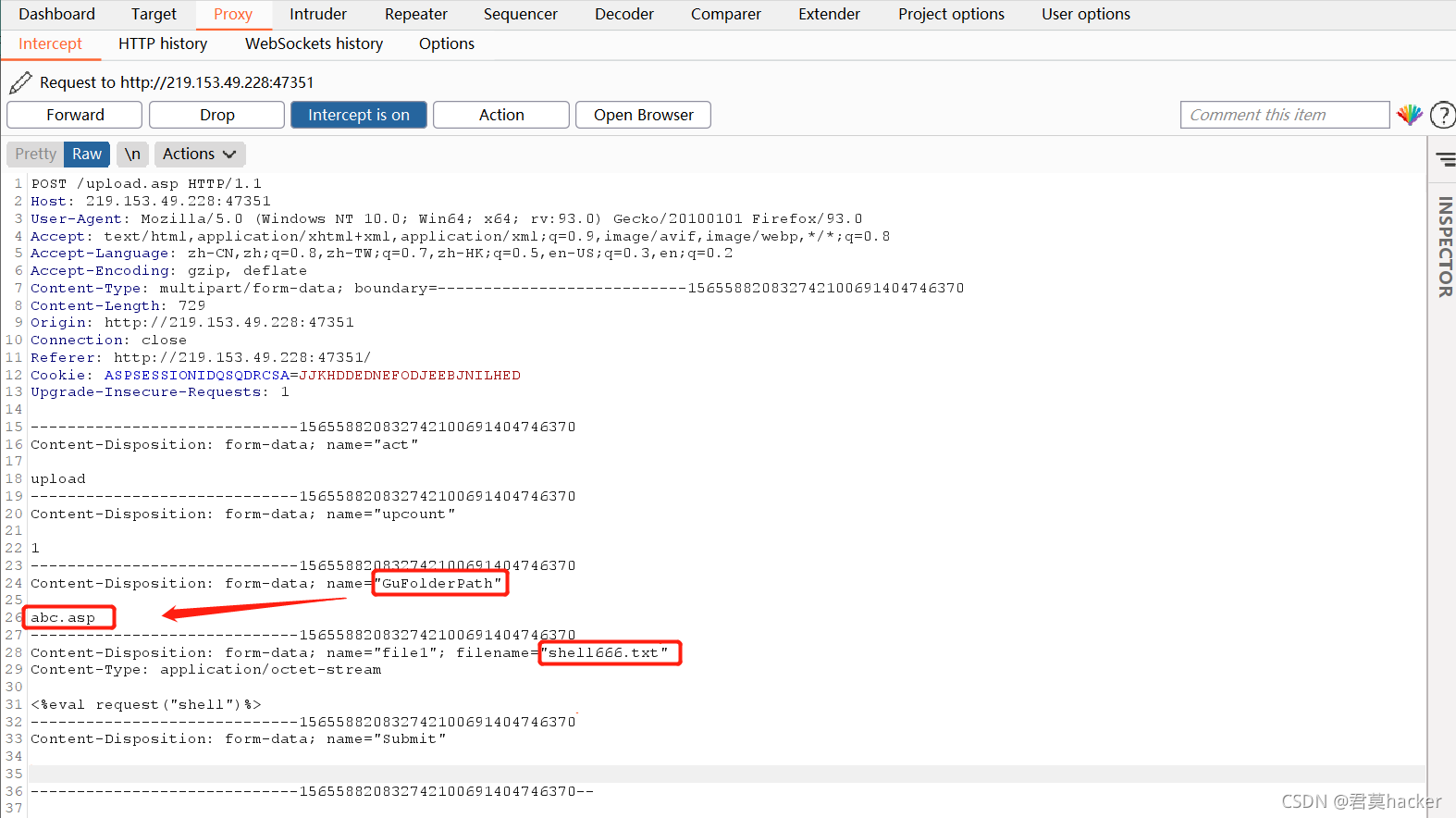The image size is (1456, 818).
Task: Click the Content-Length 729 header
Action: [118, 305]
